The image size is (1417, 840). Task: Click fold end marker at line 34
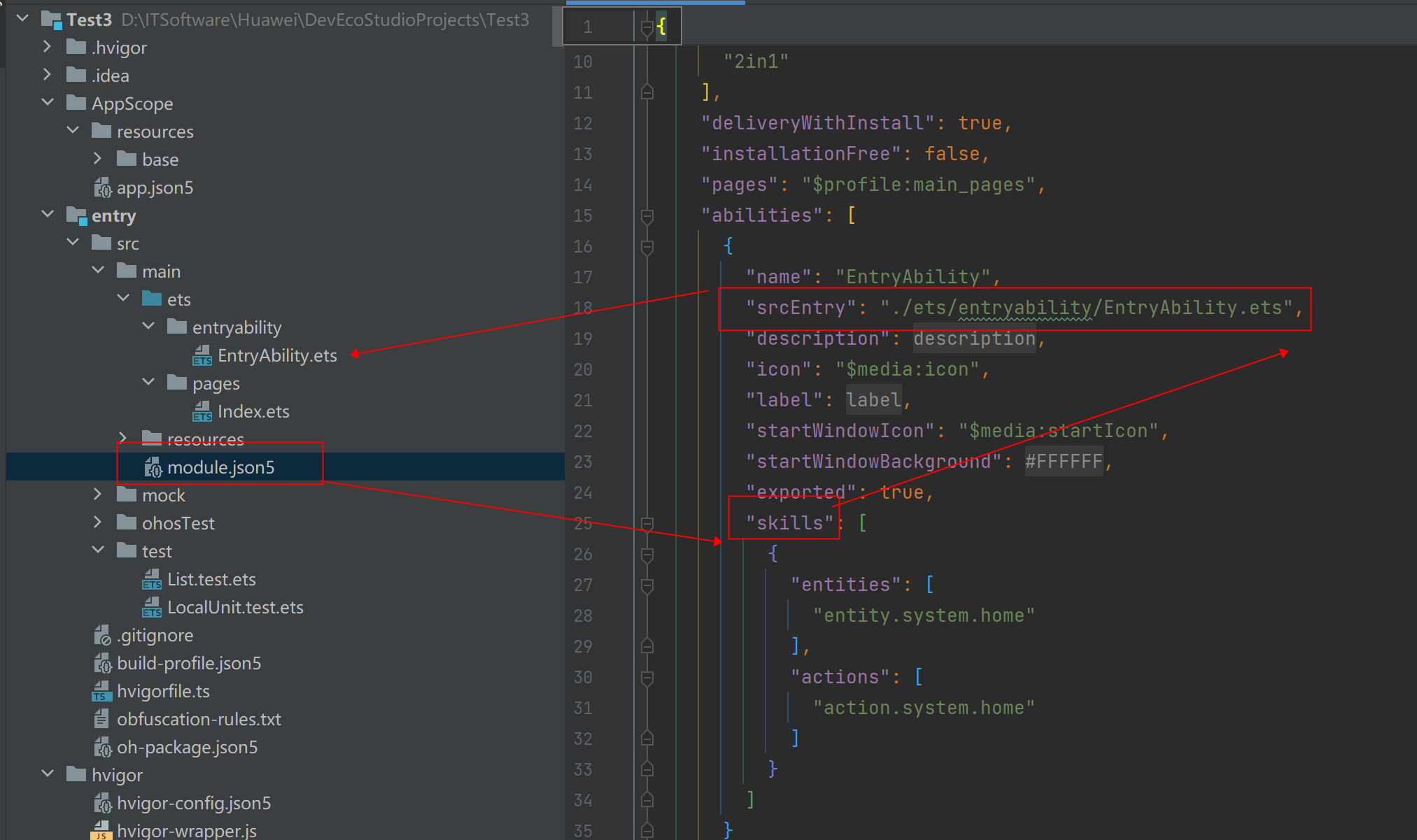[x=647, y=800]
